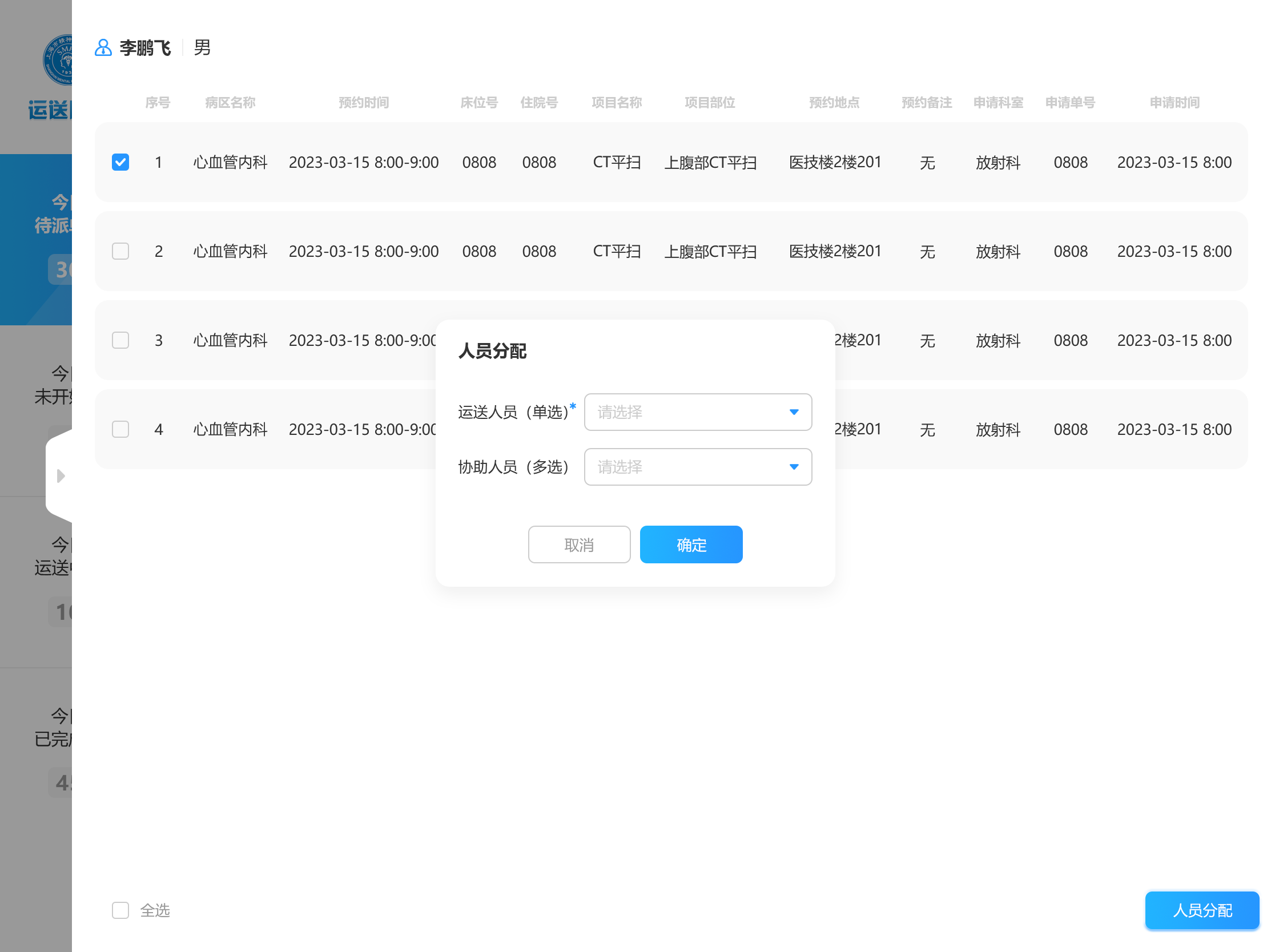
Task: Click gender label 男
Action: coord(202,48)
